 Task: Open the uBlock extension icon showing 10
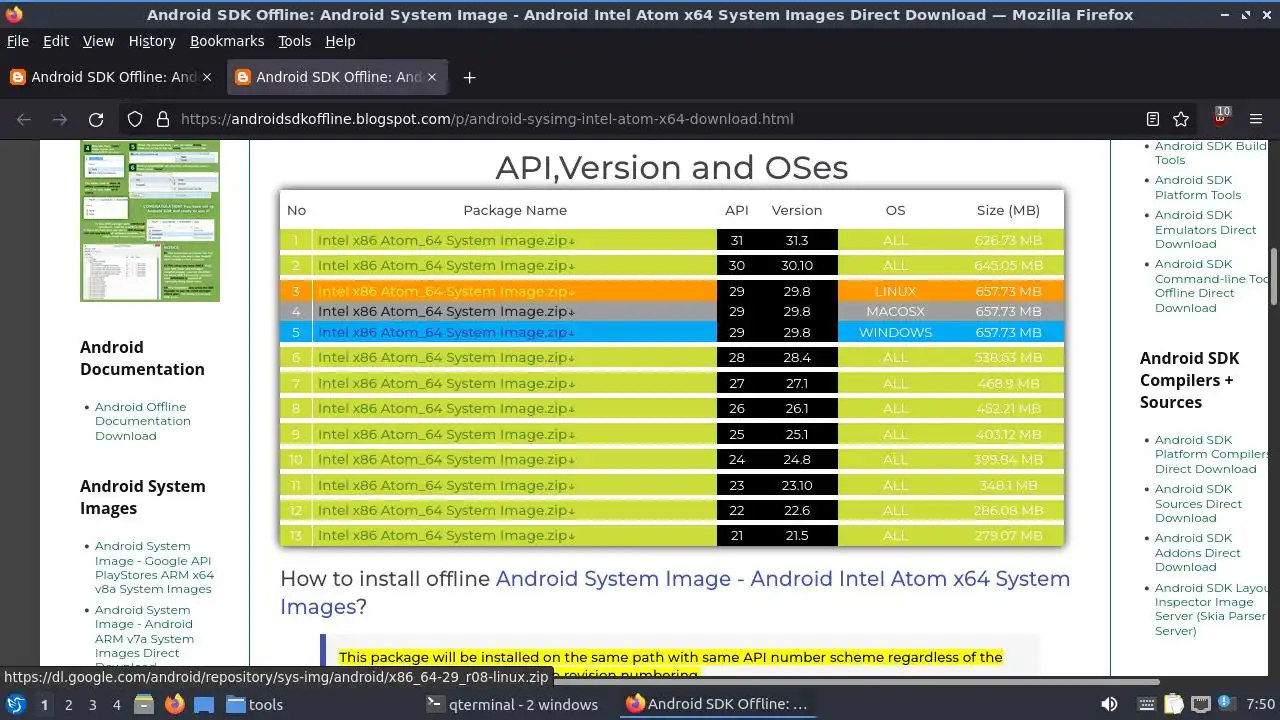pos(1221,117)
